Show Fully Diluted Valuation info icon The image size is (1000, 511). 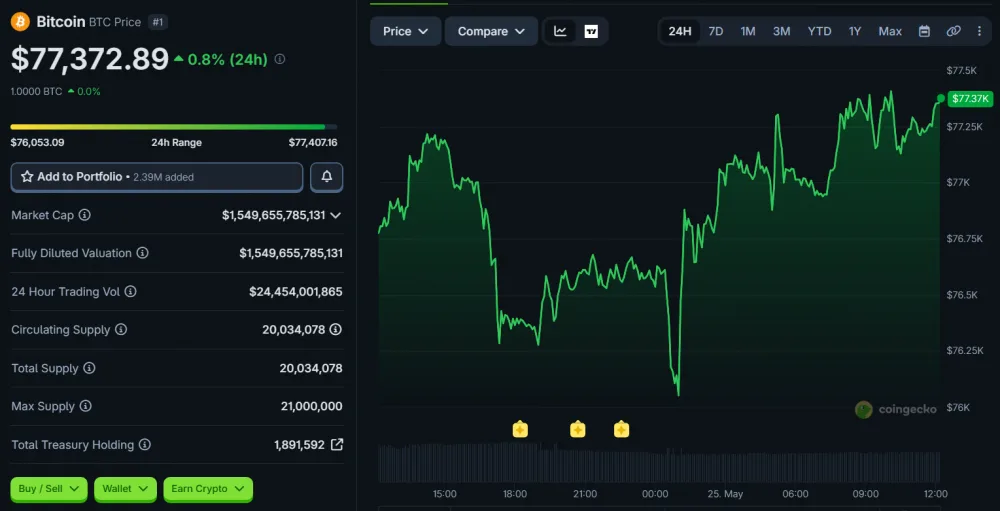142,253
